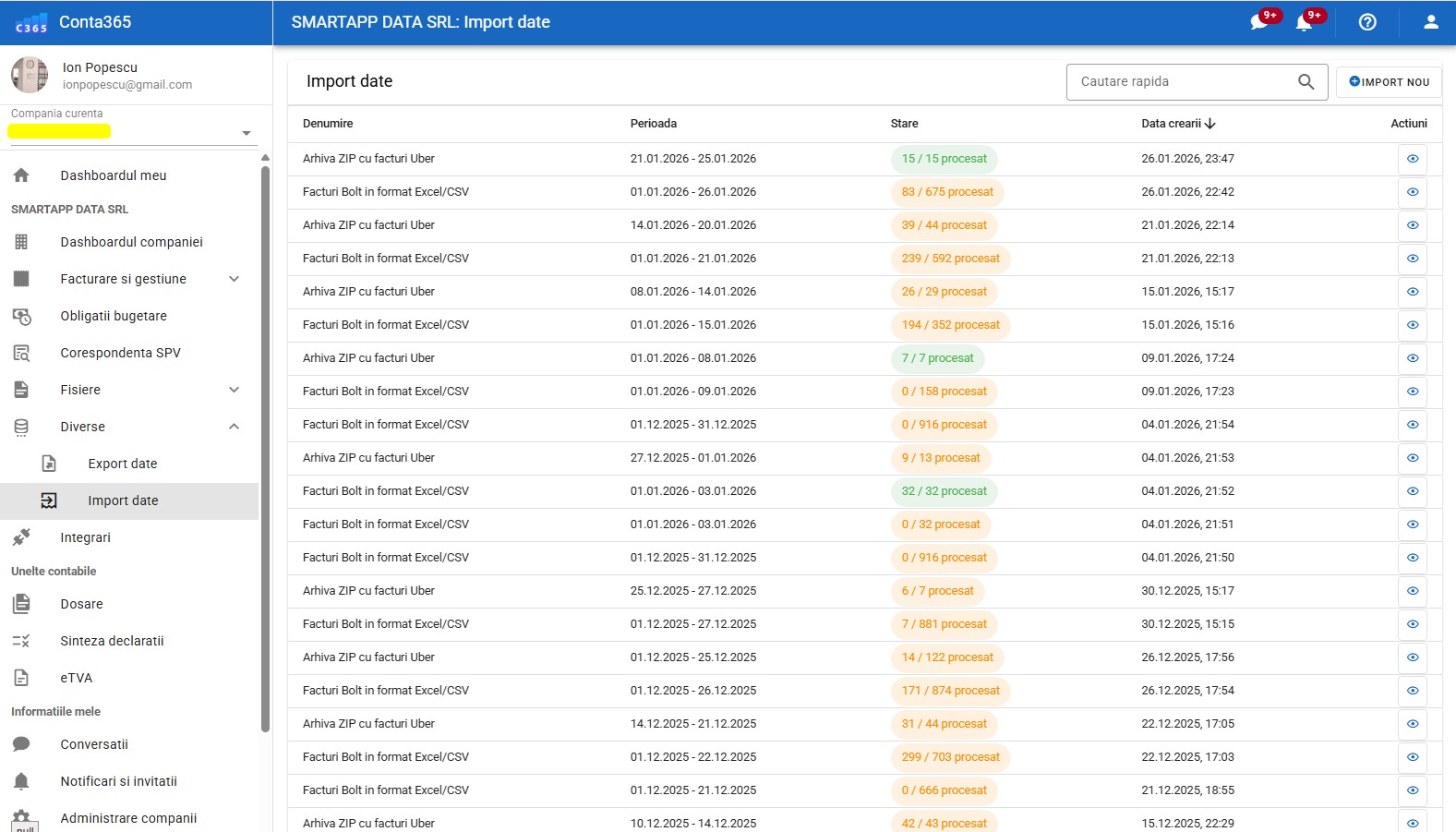Screen dimensions: 1456x832
Task: Collapse the Diverse menu section
Action: [235, 427]
